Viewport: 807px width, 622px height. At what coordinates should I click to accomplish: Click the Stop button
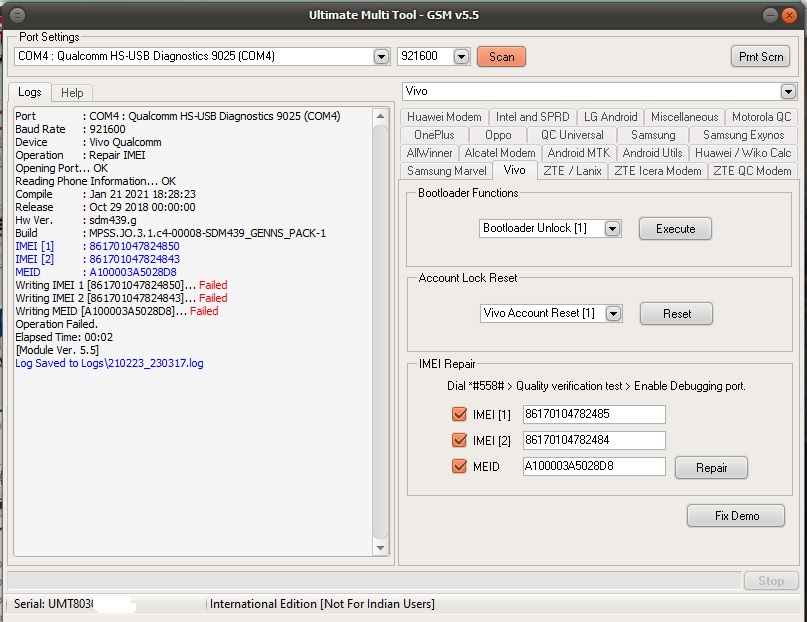coord(770,581)
